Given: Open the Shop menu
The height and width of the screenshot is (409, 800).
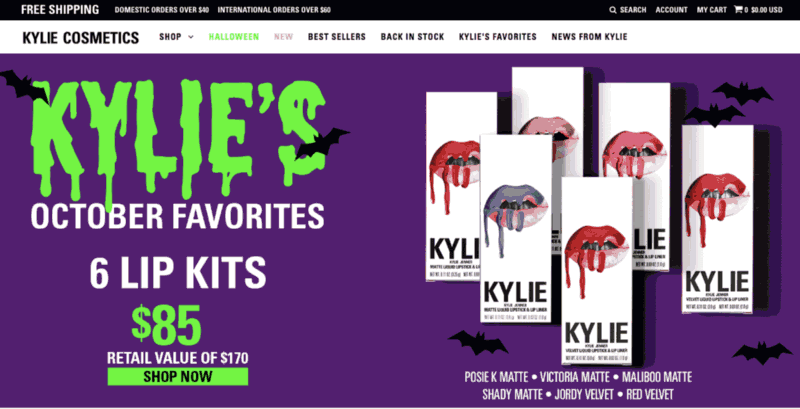Looking at the screenshot, I should click(x=170, y=37).
